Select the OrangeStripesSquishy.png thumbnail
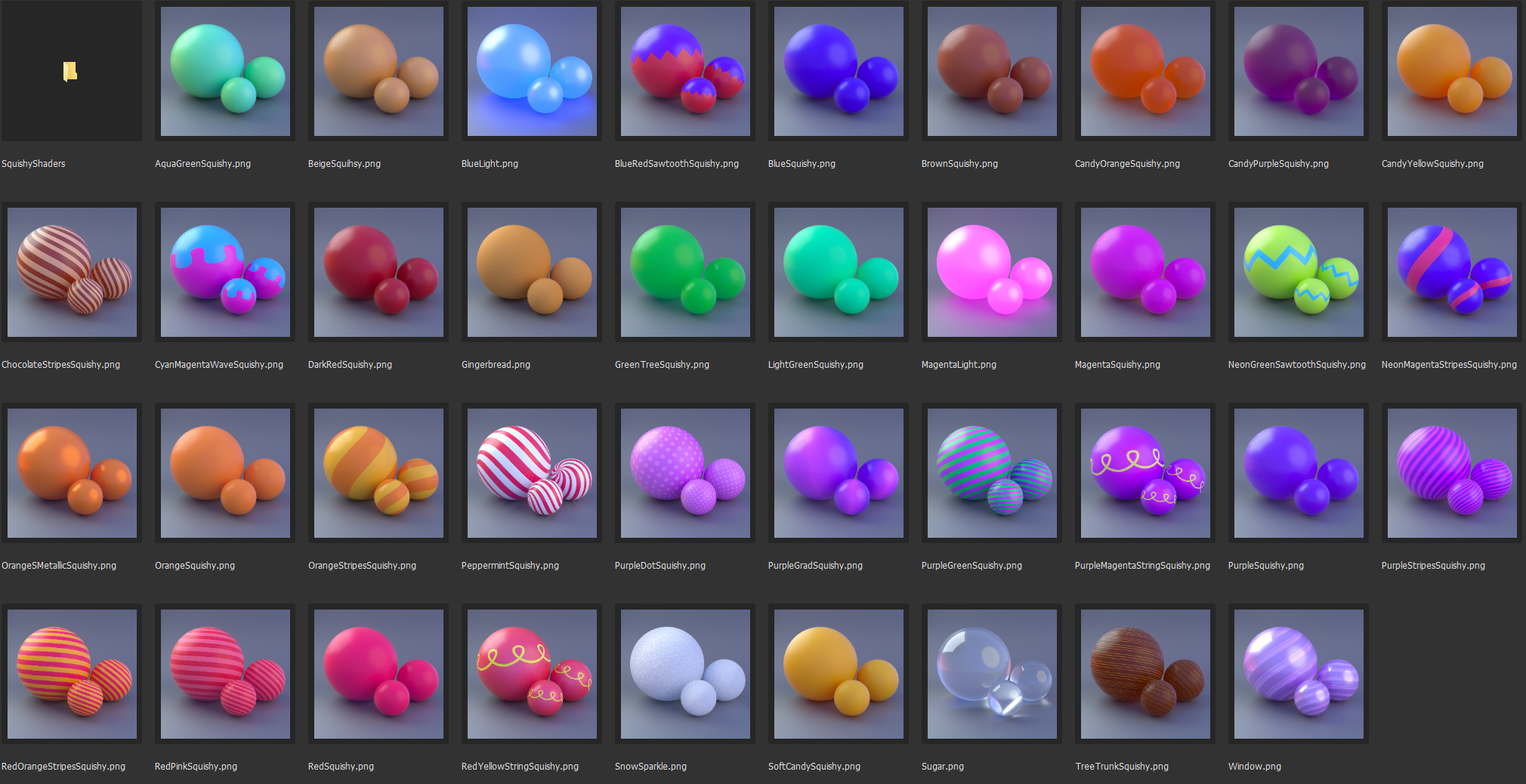1526x784 pixels. [x=378, y=474]
